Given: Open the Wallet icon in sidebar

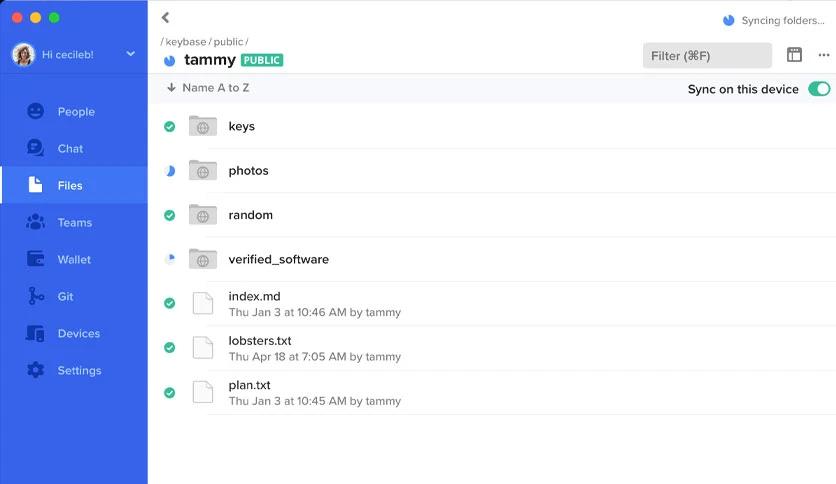Looking at the screenshot, I should point(36,259).
